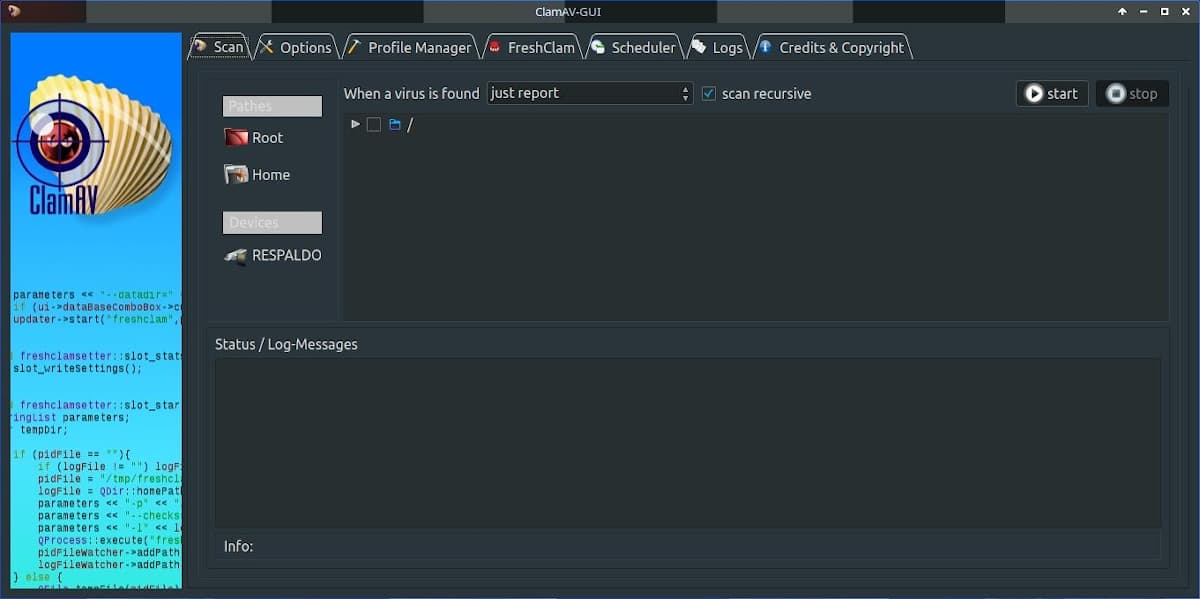
Task: Click the Home folder icon in Pathes
Action: [x=236, y=175]
